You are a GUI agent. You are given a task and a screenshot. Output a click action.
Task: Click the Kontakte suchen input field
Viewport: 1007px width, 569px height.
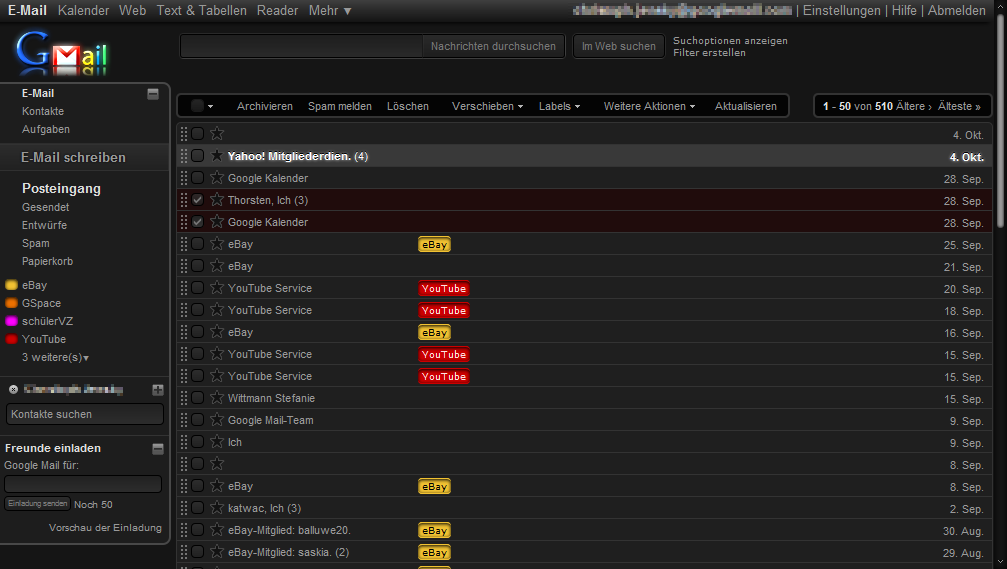pos(85,414)
